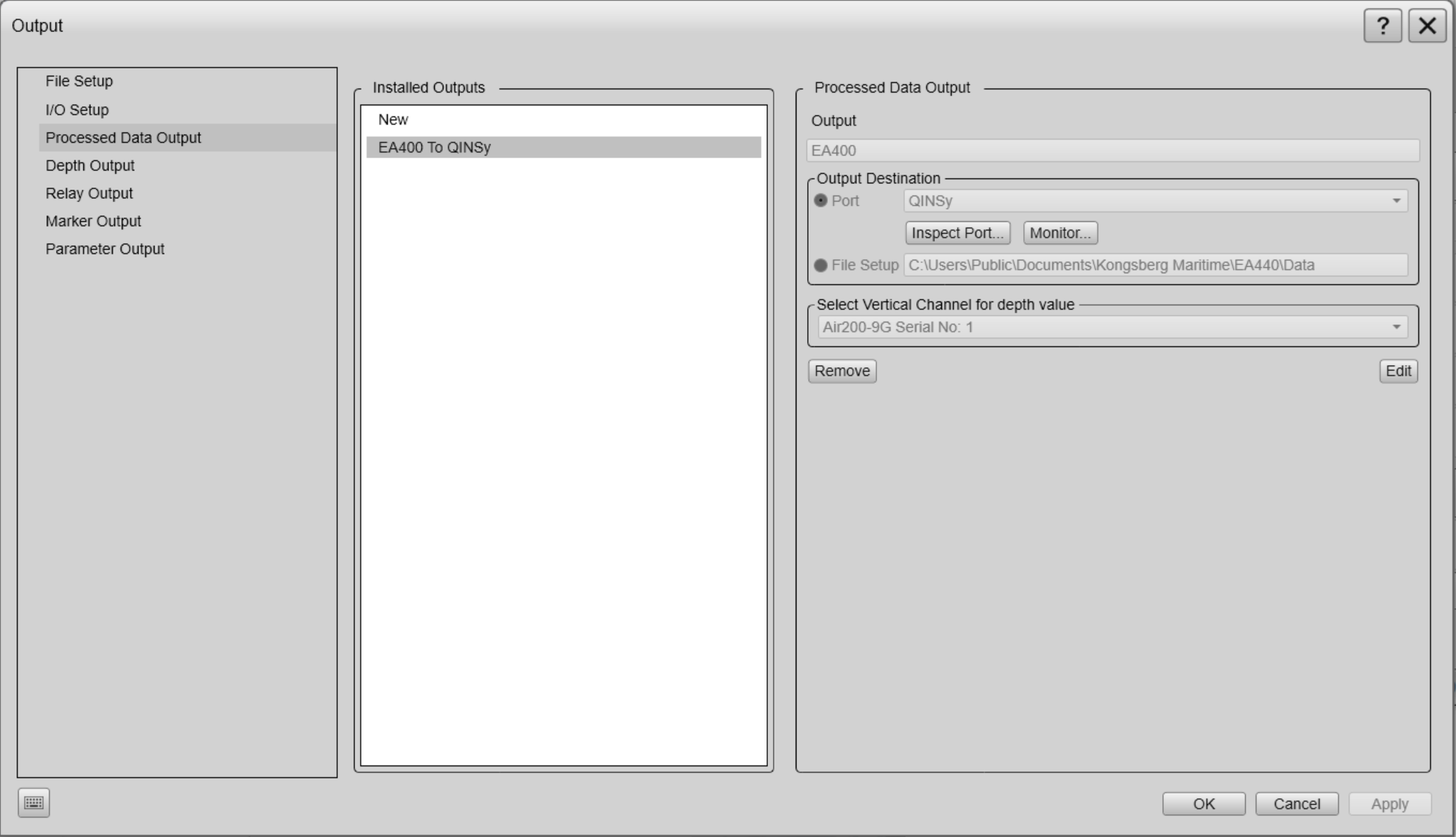The image size is (1456, 837).
Task: Open the Port dropdown showing QINSy
Action: (x=1155, y=201)
